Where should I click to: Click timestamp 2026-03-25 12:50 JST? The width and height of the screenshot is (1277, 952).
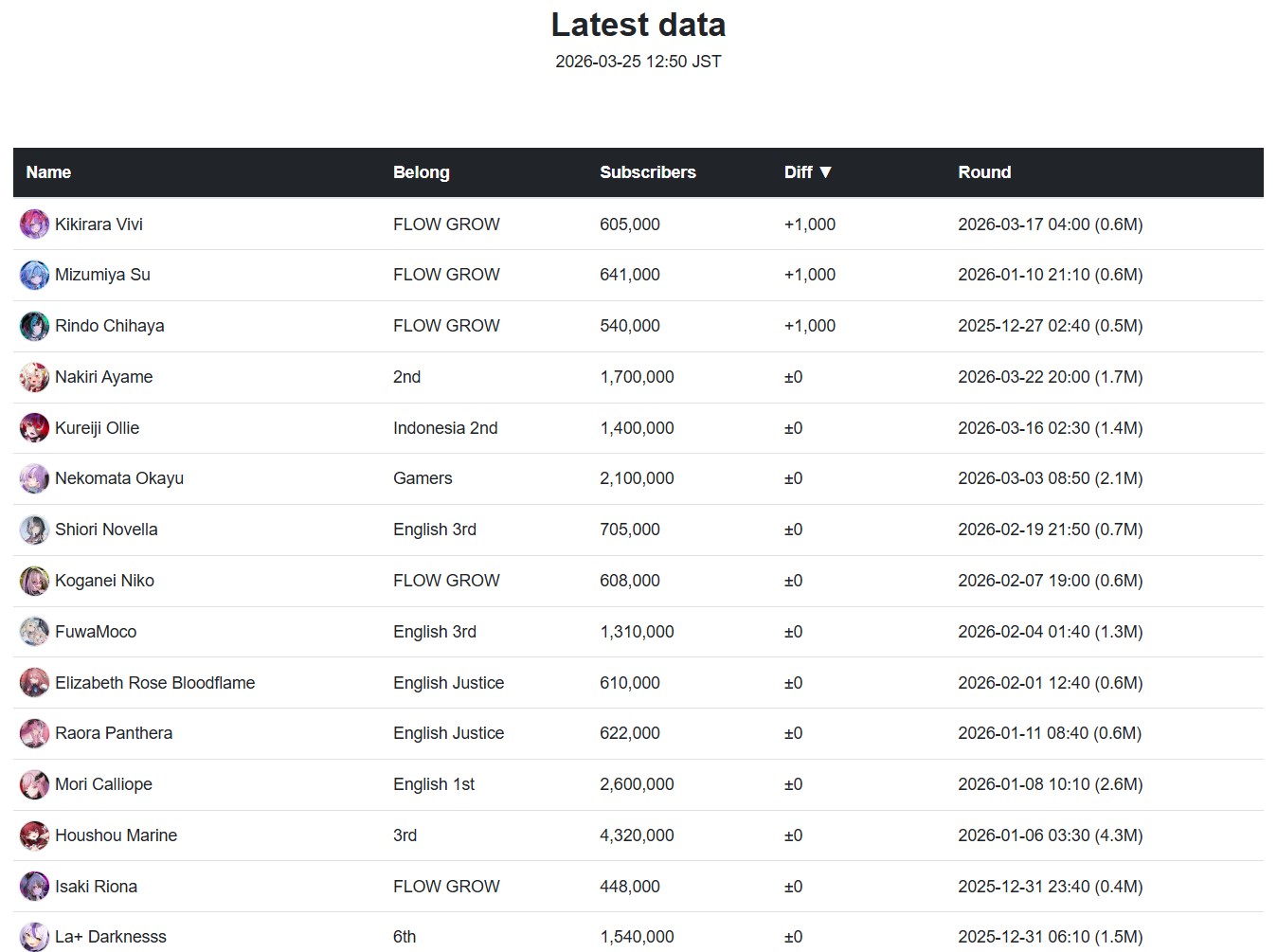tap(638, 62)
